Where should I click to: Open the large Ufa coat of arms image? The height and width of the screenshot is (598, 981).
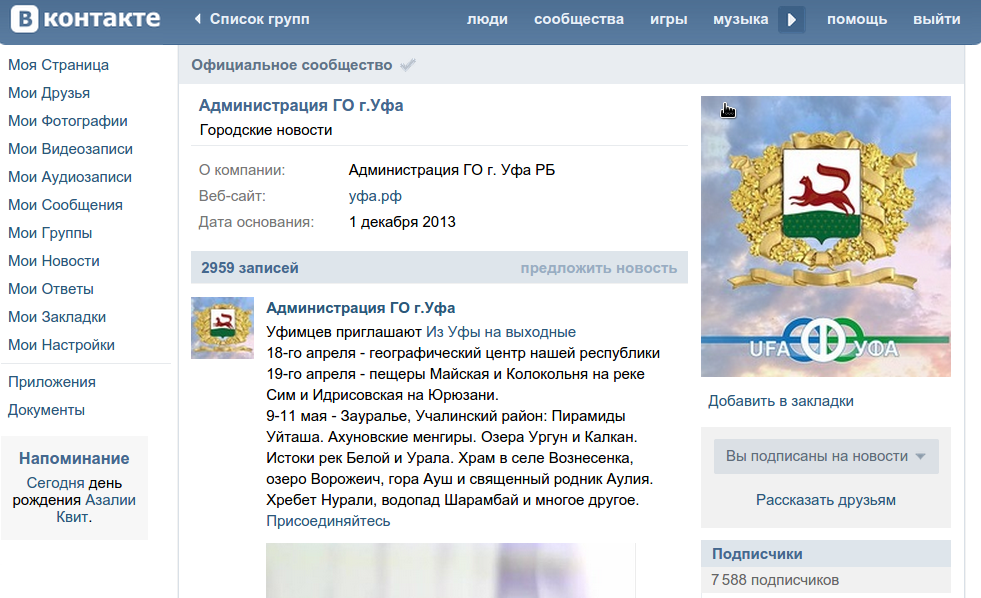[825, 236]
